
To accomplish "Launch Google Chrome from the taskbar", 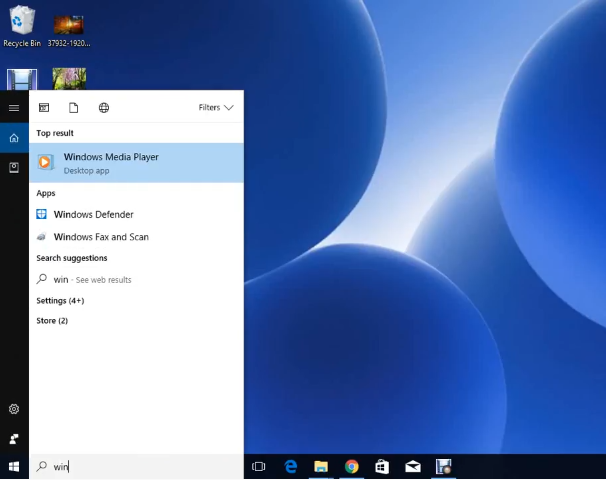I will (x=351, y=466).
